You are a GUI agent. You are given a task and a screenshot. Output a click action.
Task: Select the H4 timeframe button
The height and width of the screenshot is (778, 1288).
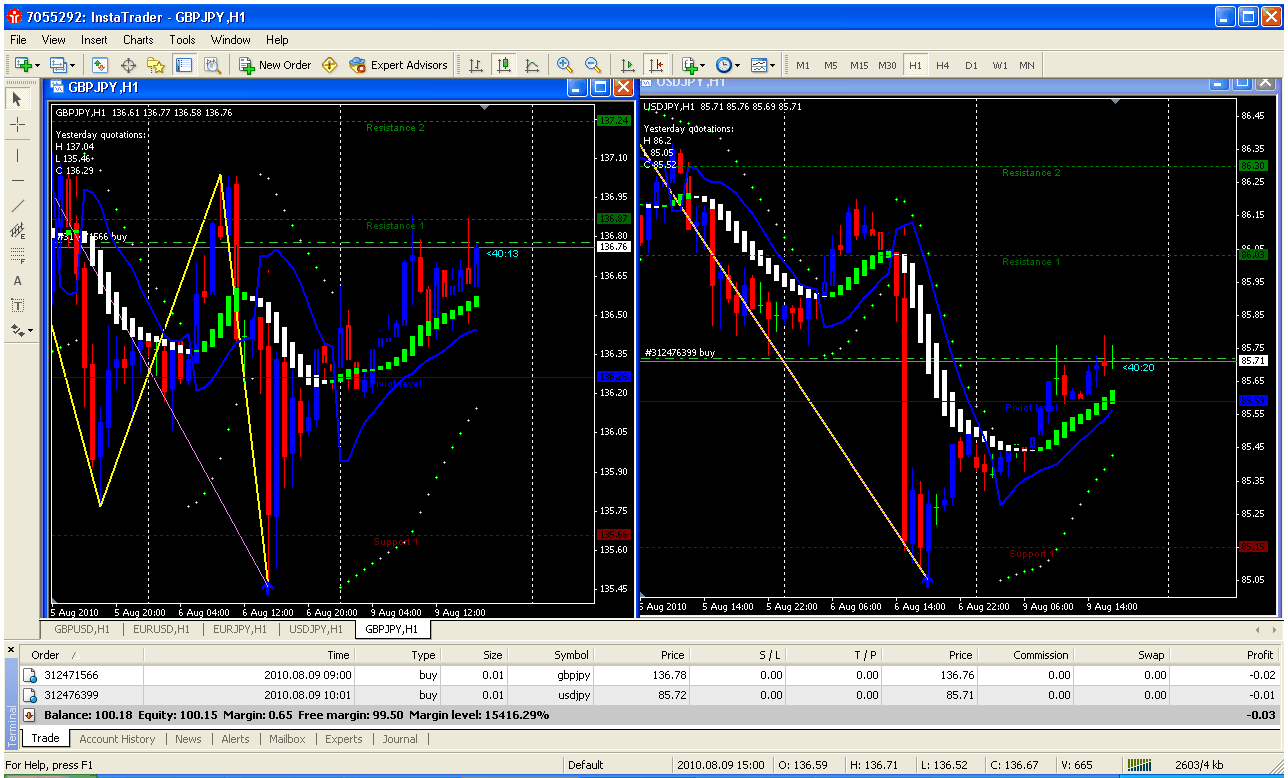pos(942,65)
